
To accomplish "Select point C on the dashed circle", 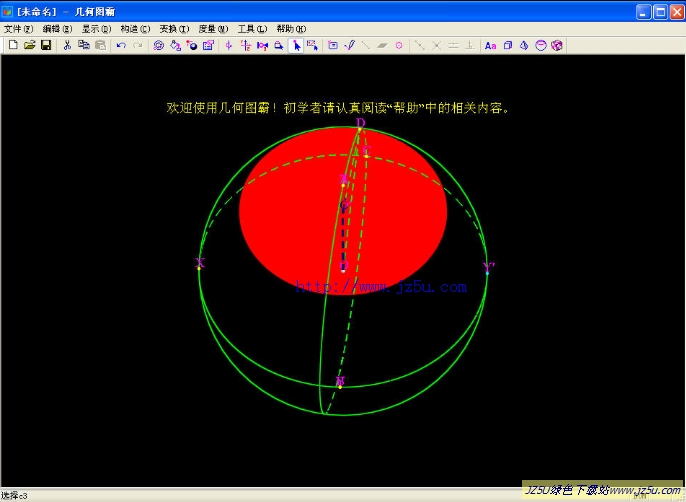I will pos(366,156).
